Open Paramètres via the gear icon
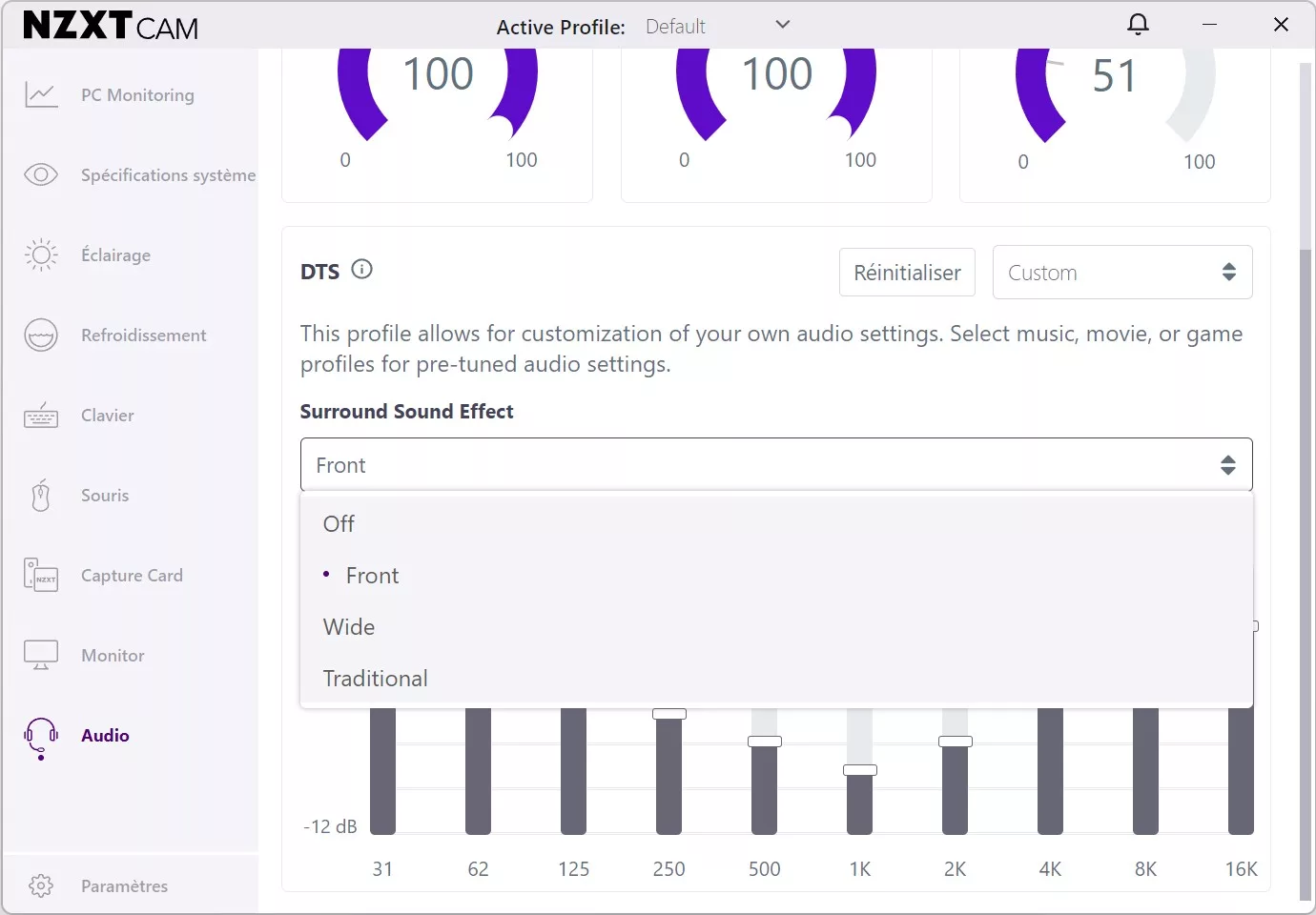 click(x=41, y=885)
